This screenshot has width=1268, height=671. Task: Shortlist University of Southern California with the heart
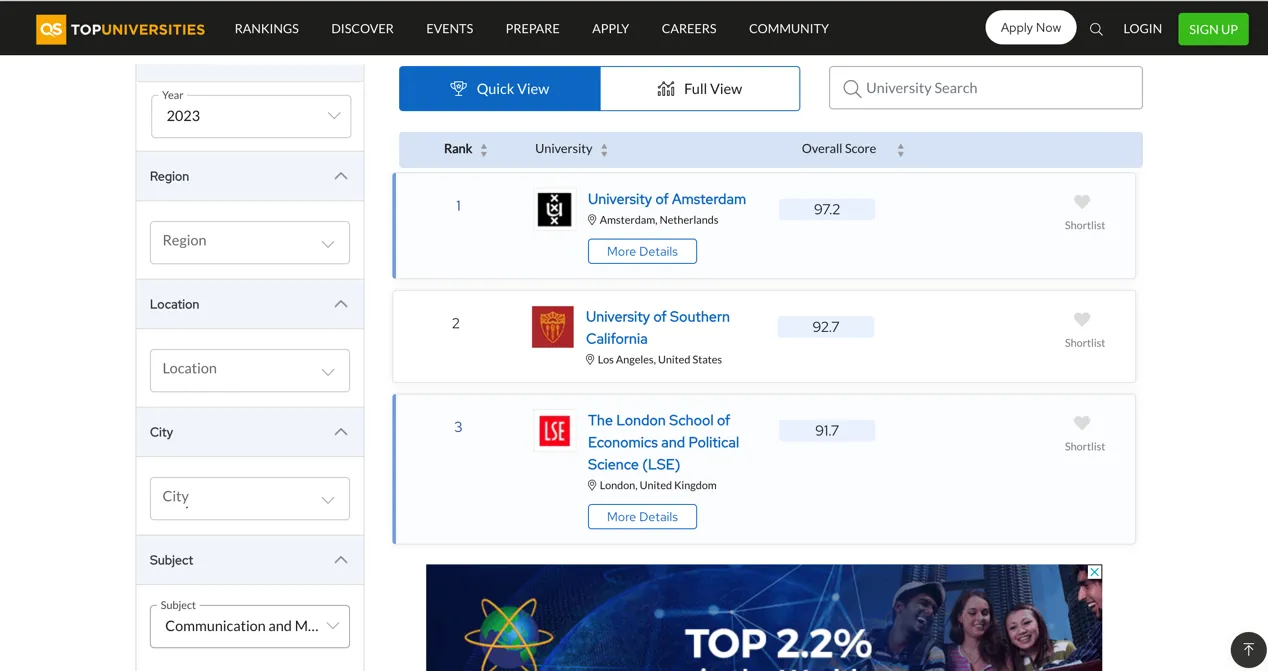coord(1082,320)
